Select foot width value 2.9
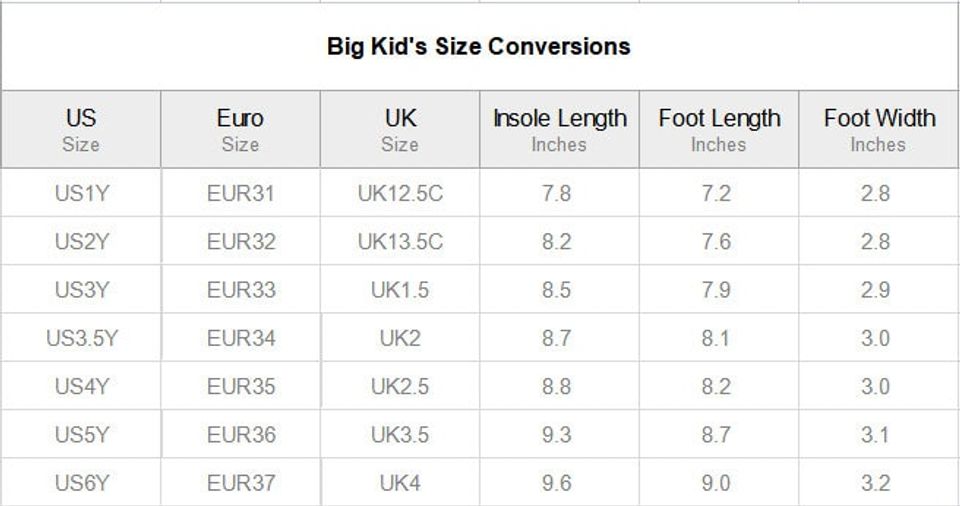This screenshot has width=960, height=506. (875, 290)
